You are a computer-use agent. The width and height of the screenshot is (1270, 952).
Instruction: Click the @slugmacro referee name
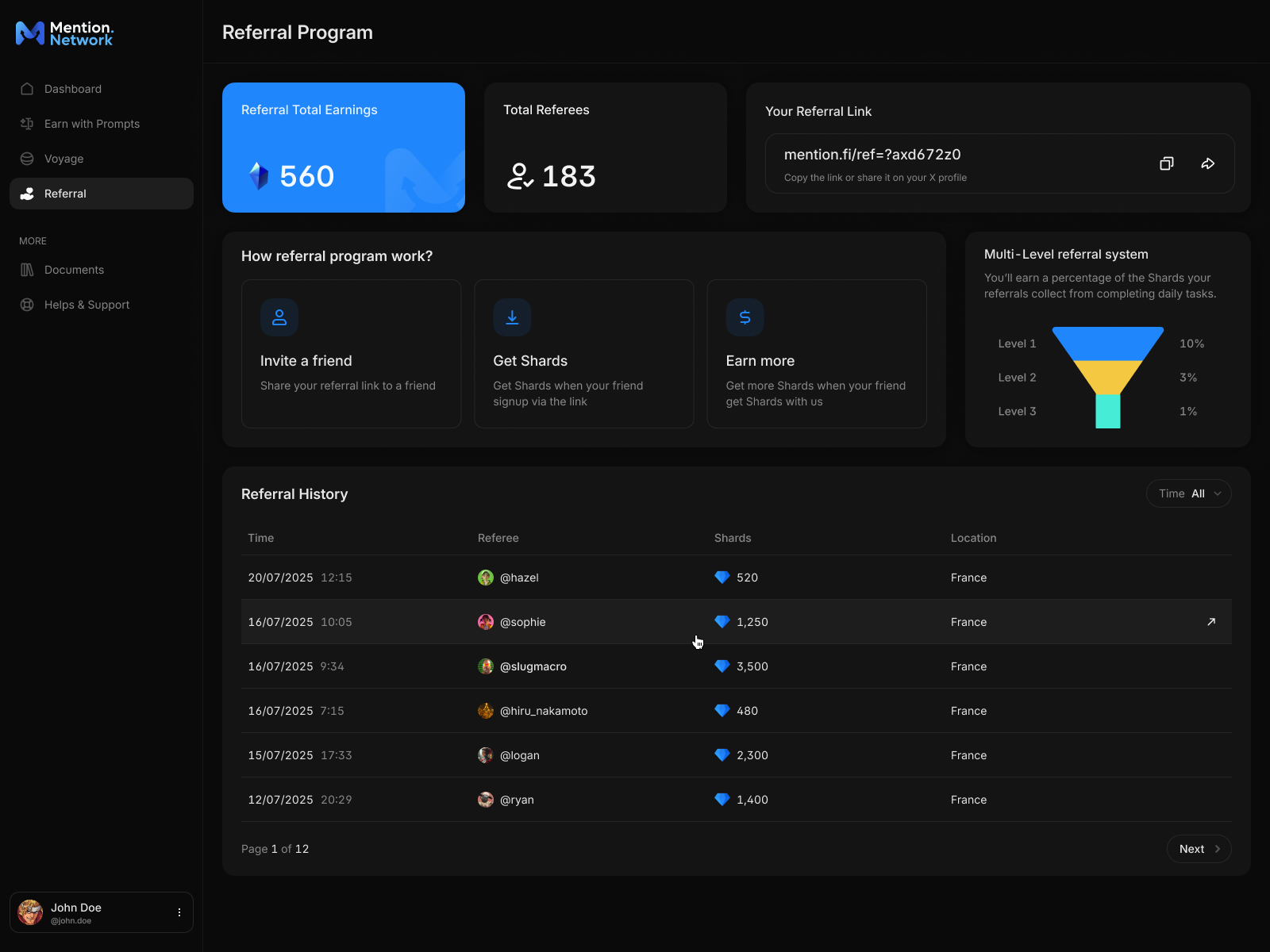[x=533, y=666]
